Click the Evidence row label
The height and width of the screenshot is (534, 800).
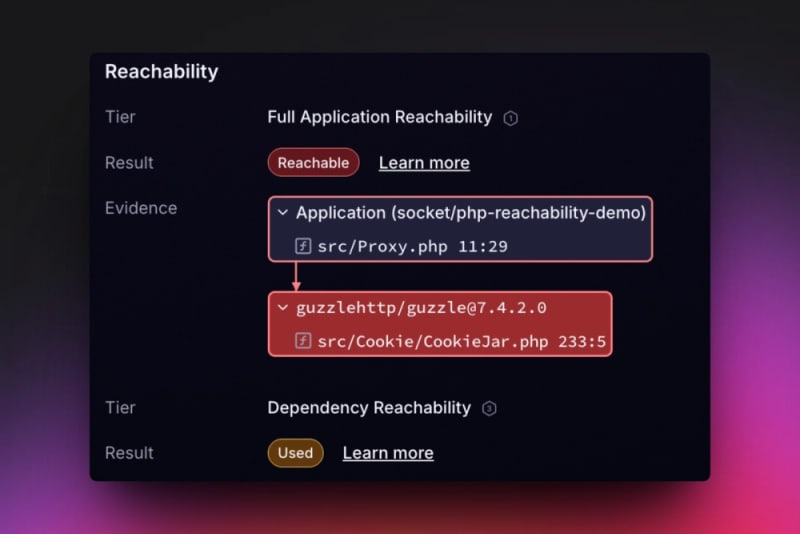pyautogui.click(x=141, y=208)
